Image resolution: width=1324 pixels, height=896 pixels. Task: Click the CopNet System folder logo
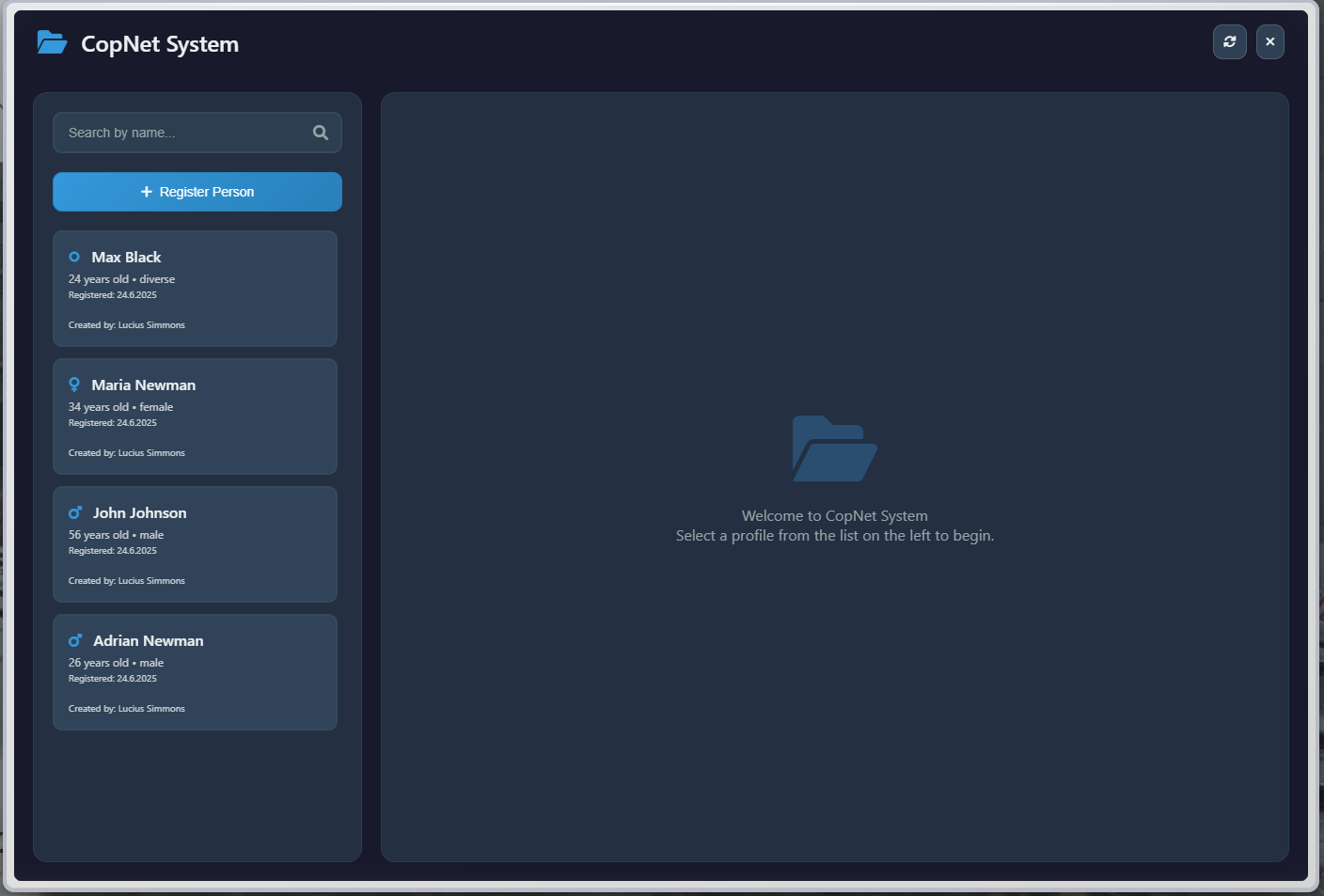(52, 42)
